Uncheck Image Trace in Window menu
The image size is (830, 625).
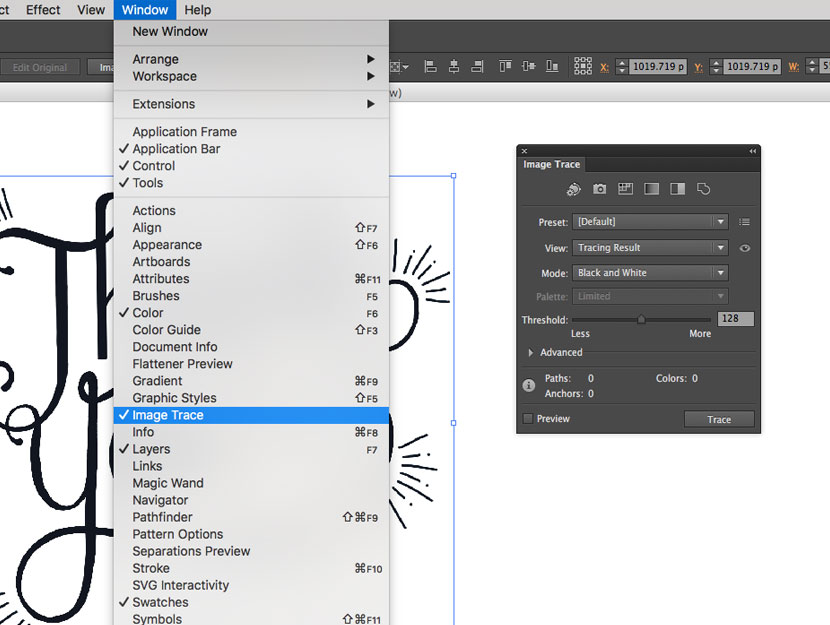tap(251, 415)
